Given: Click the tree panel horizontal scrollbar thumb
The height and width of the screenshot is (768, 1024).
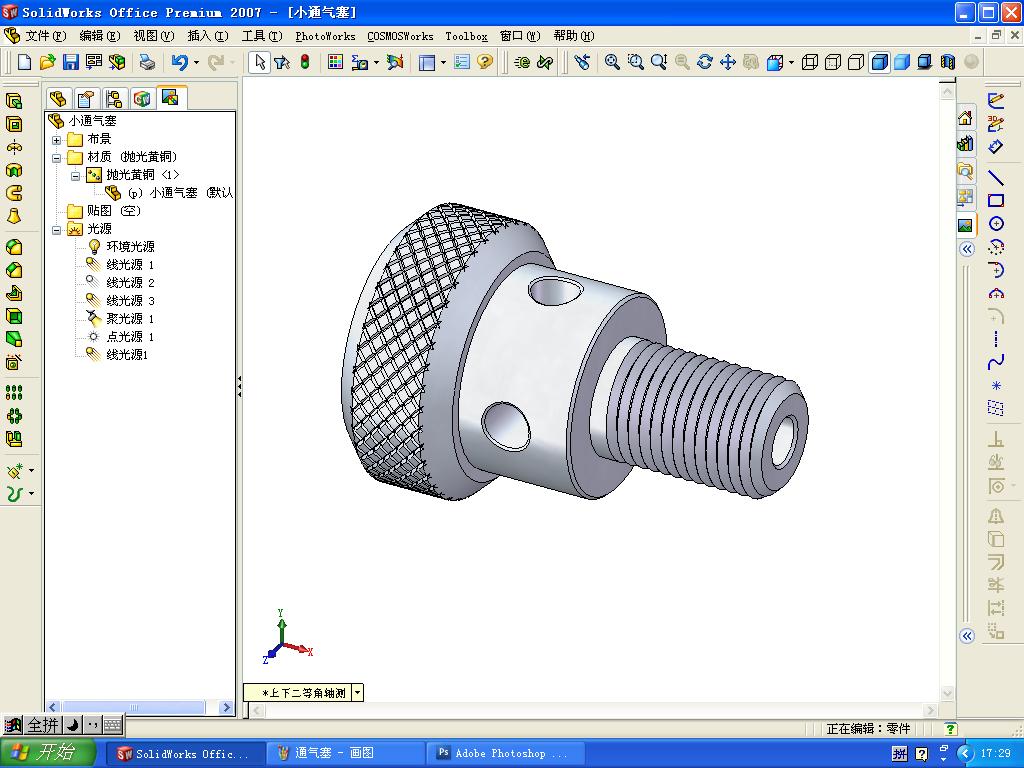Looking at the screenshot, I should [133, 707].
